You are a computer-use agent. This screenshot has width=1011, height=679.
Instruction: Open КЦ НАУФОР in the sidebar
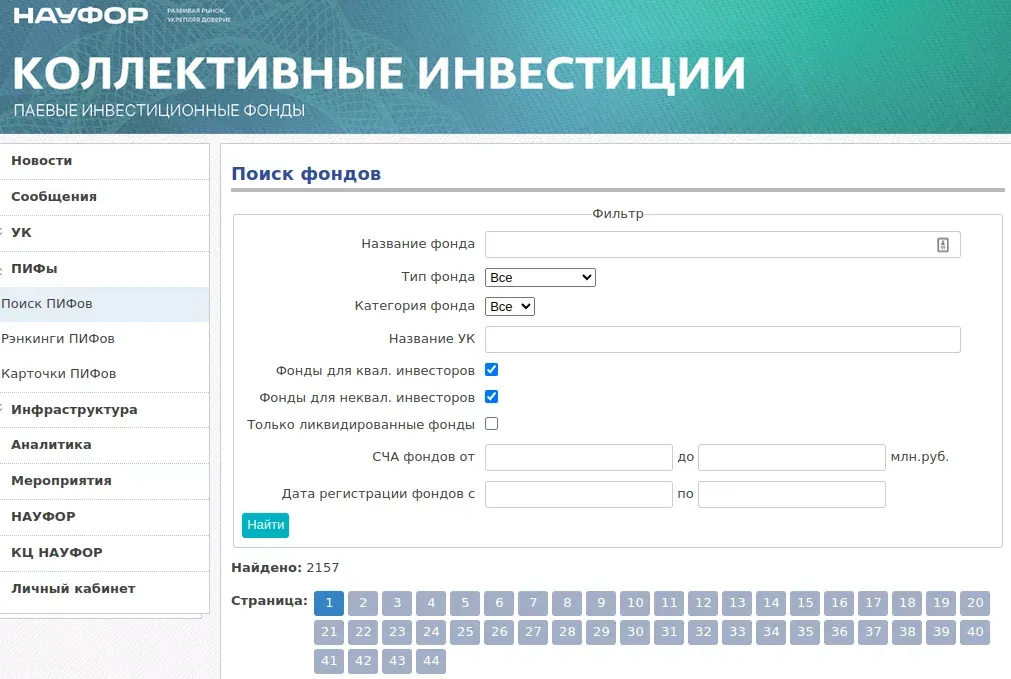click(57, 553)
